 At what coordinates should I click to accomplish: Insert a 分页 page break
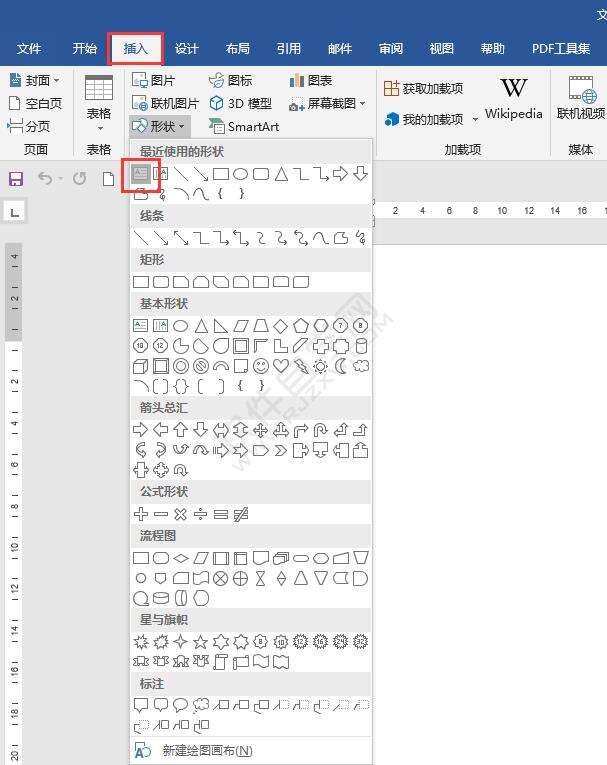coord(29,126)
